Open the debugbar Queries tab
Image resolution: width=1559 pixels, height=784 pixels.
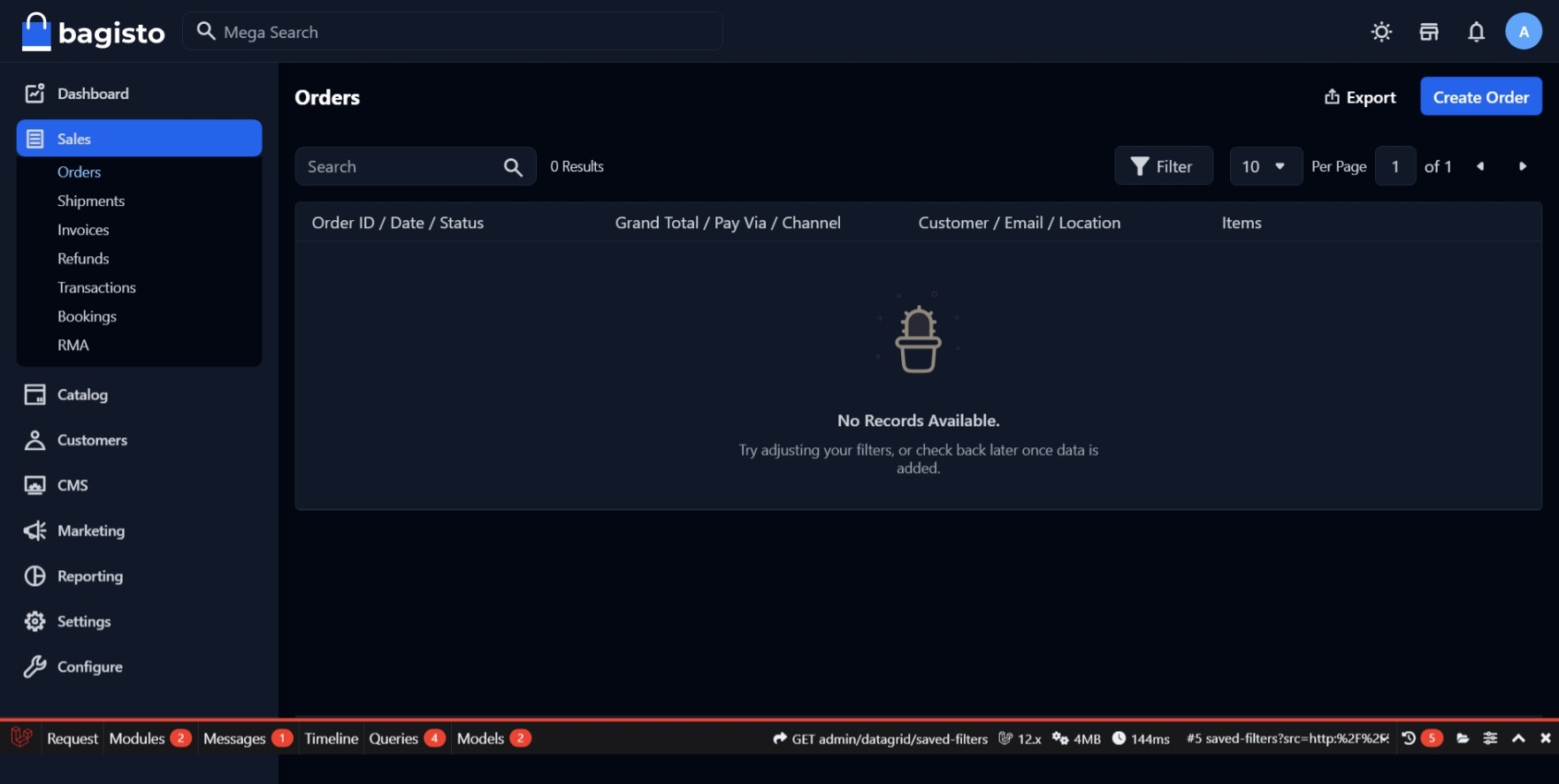407,738
